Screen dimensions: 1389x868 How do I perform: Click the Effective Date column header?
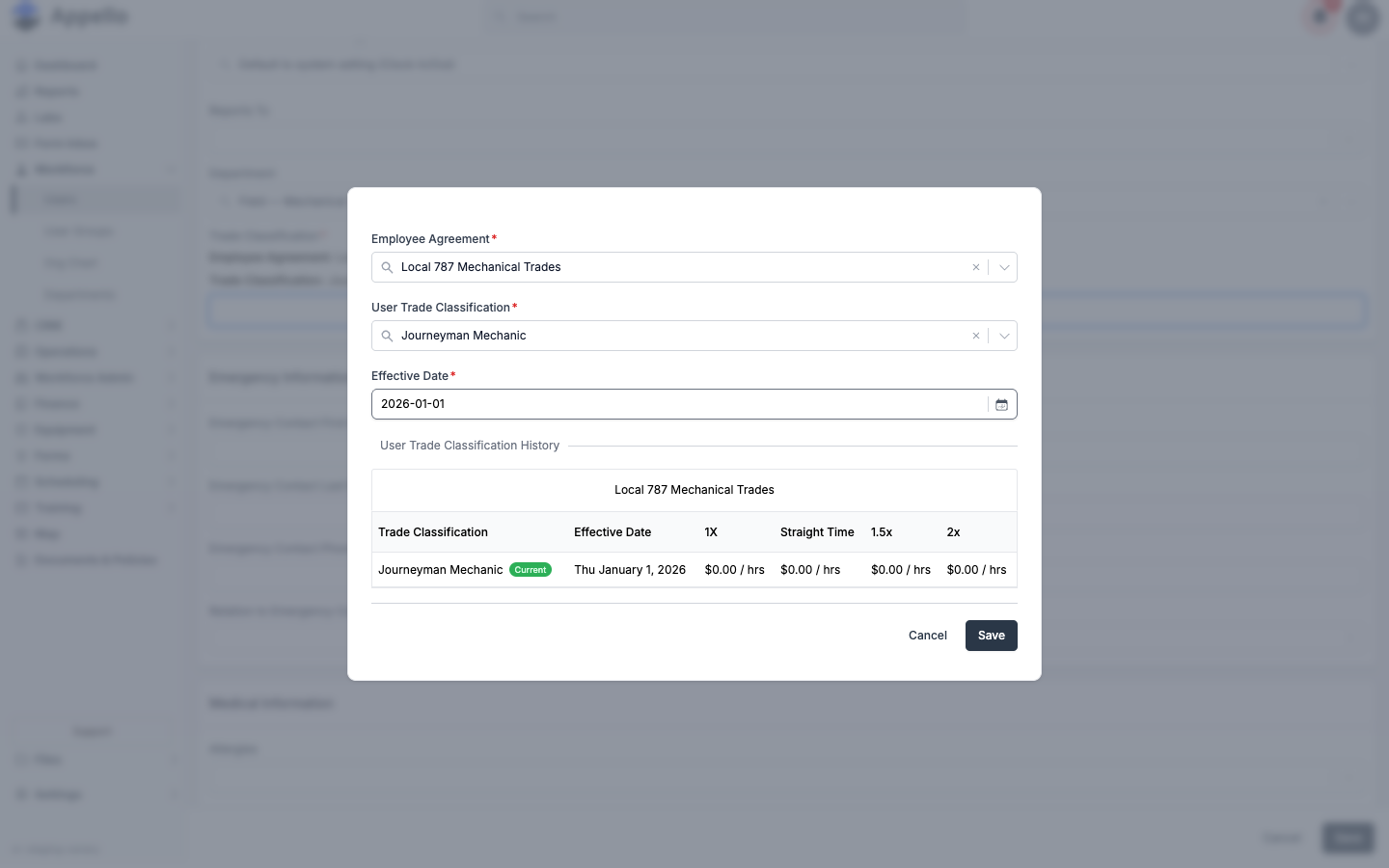613,532
